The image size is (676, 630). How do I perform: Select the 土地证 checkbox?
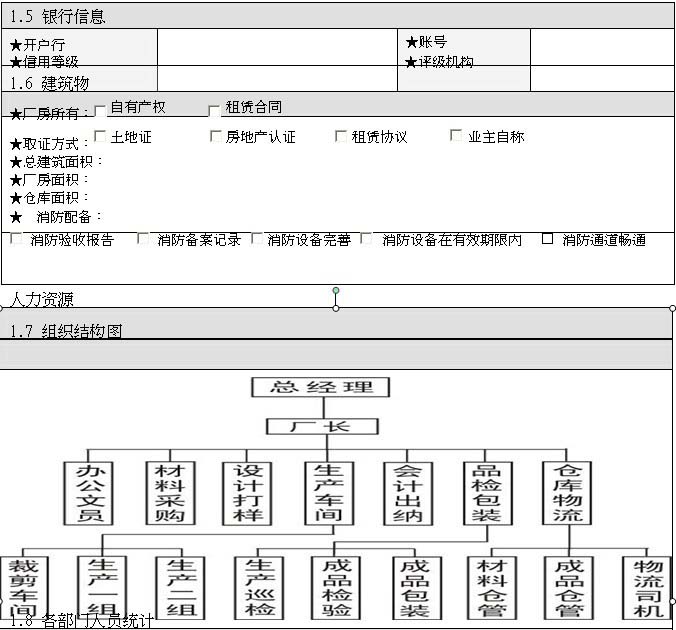tap(100, 136)
